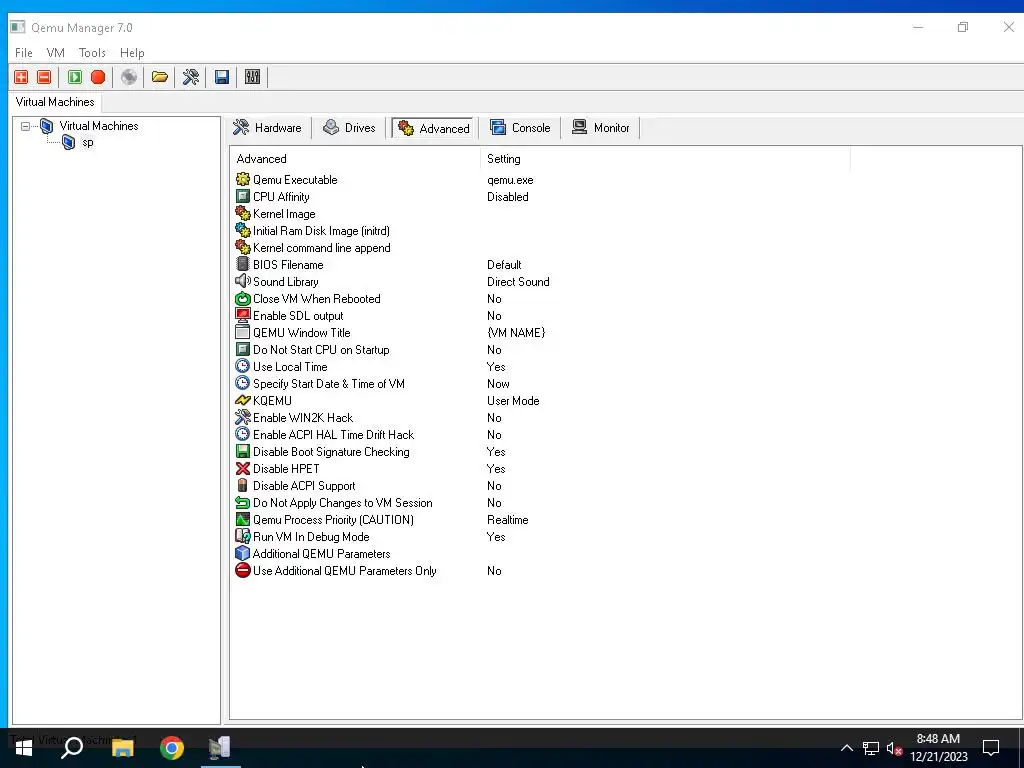
Task: Click the Close VM When Rebooted icon
Action: point(242,298)
